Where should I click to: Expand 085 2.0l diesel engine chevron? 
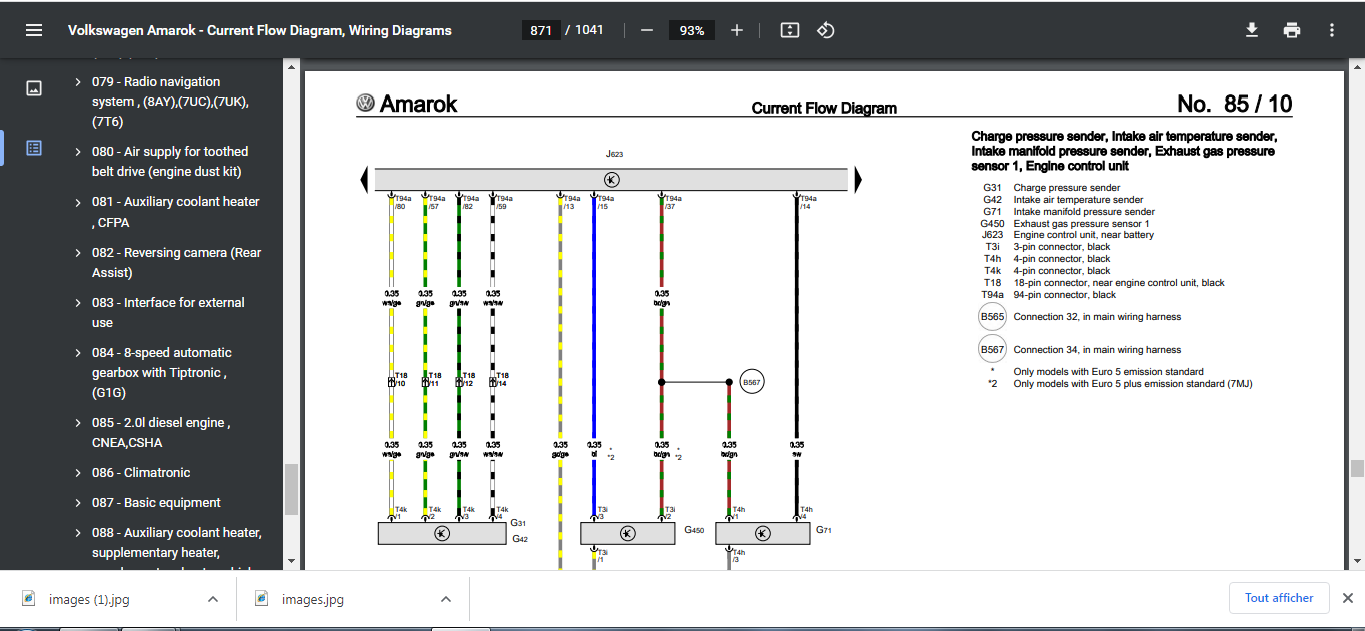click(x=78, y=422)
